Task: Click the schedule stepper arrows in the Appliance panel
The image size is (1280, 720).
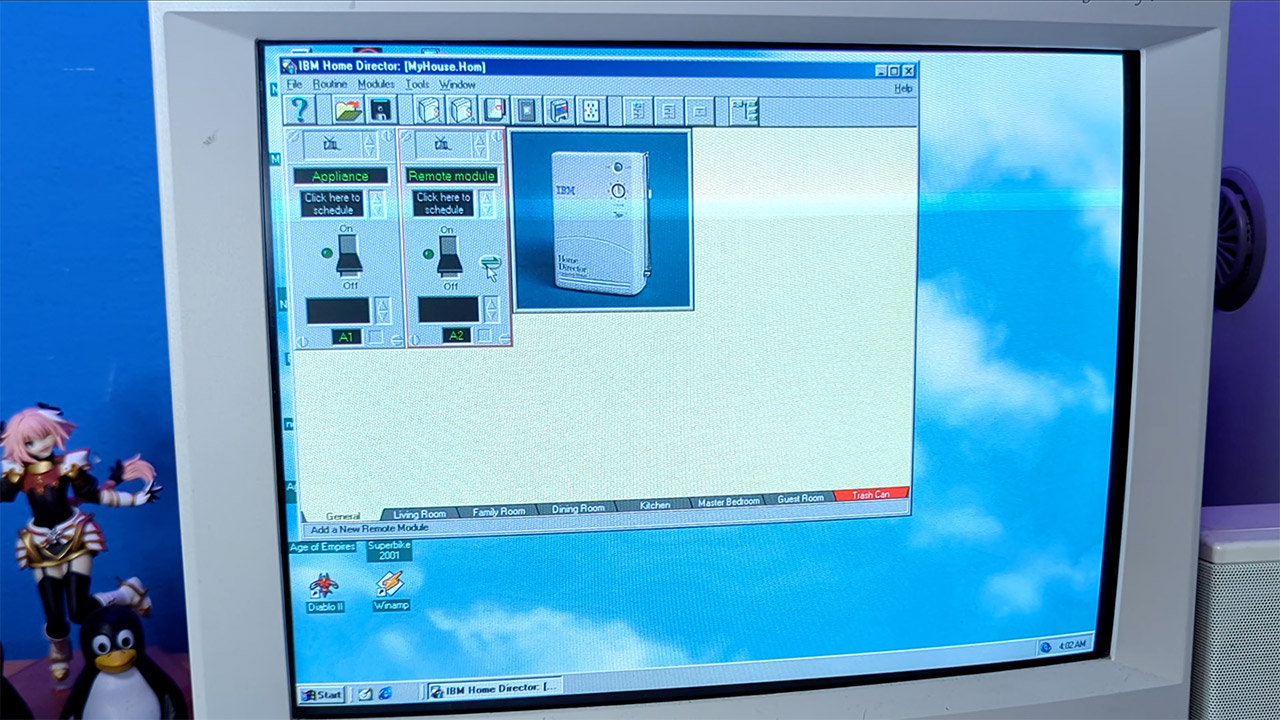Action: point(377,204)
